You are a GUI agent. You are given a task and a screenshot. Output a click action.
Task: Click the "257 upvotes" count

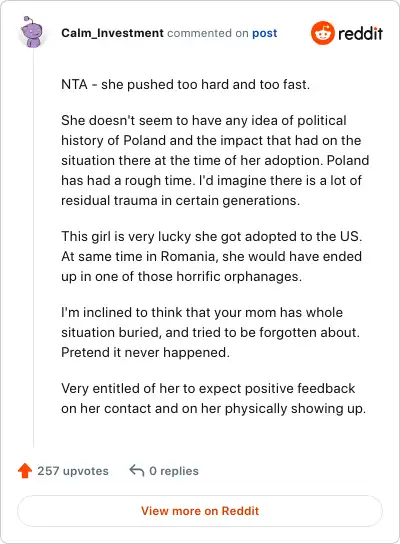click(73, 471)
